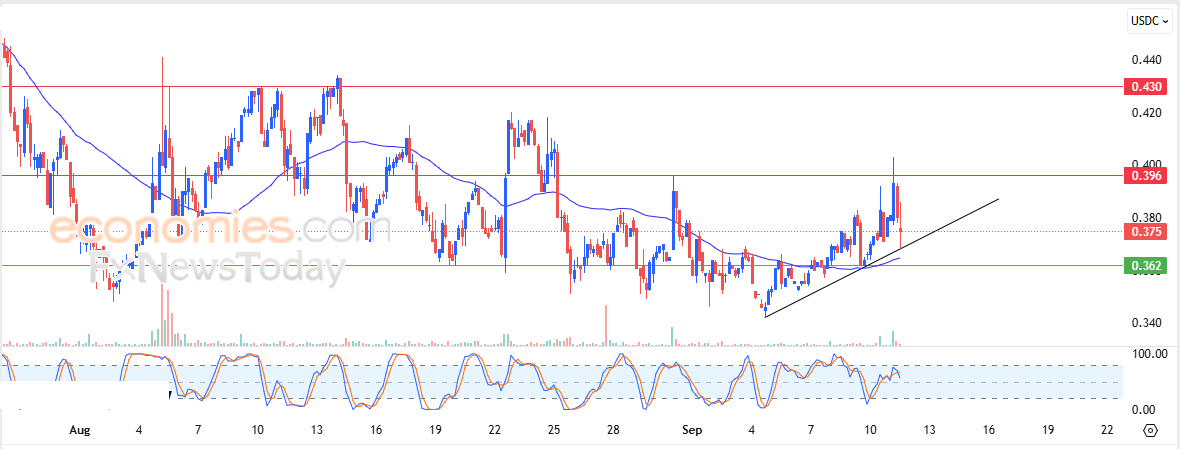
Task: Open chart settings hexagon icon
Action: [1150, 430]
